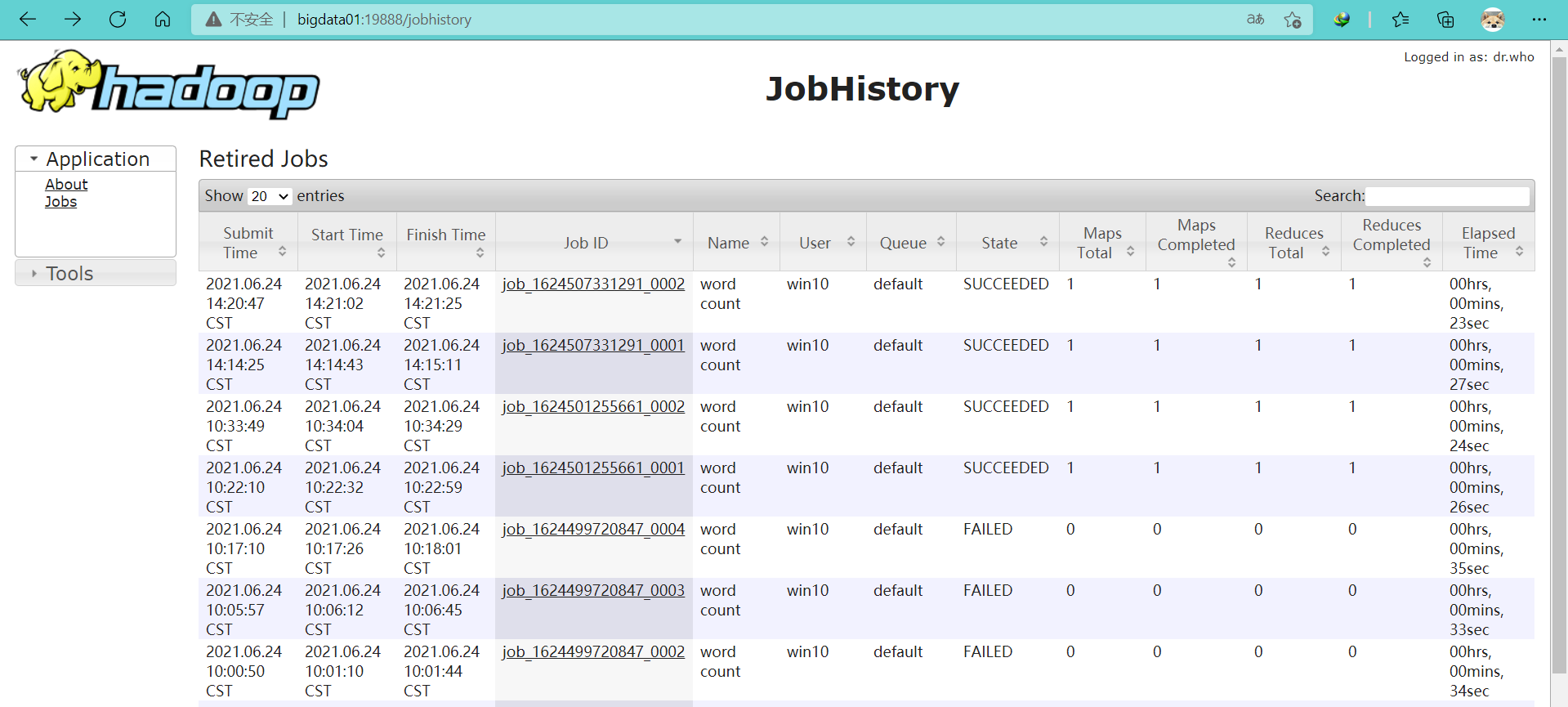The image size is (1568, 707).
Task: Sort table by Submit Time column
Action: coord(248,242)
